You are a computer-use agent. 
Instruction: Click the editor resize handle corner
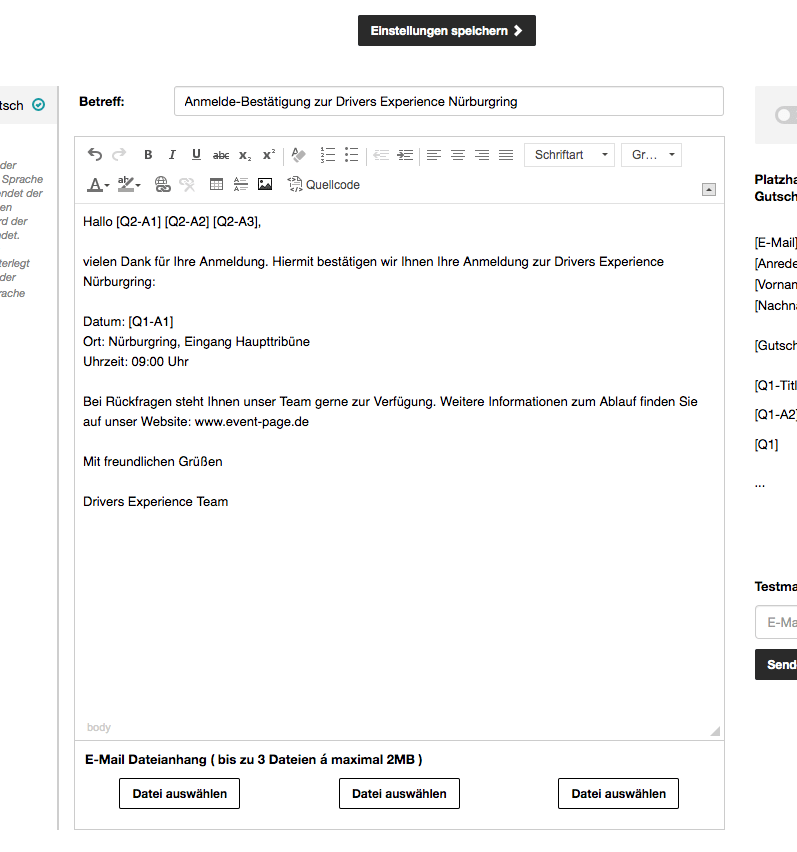[x=715, y=731]
